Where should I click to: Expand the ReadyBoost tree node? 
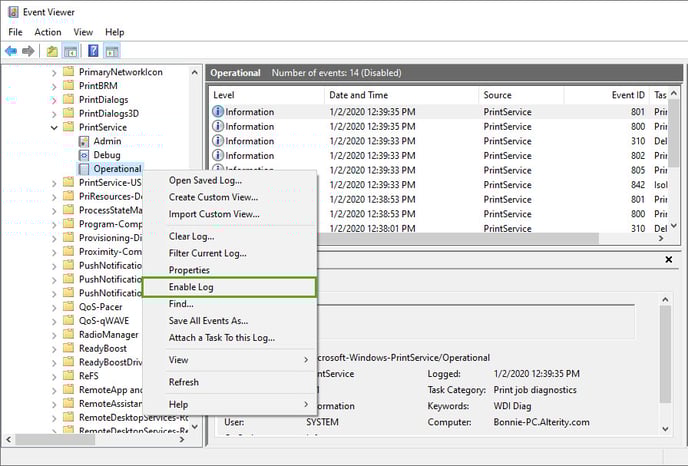click(54, 349)
